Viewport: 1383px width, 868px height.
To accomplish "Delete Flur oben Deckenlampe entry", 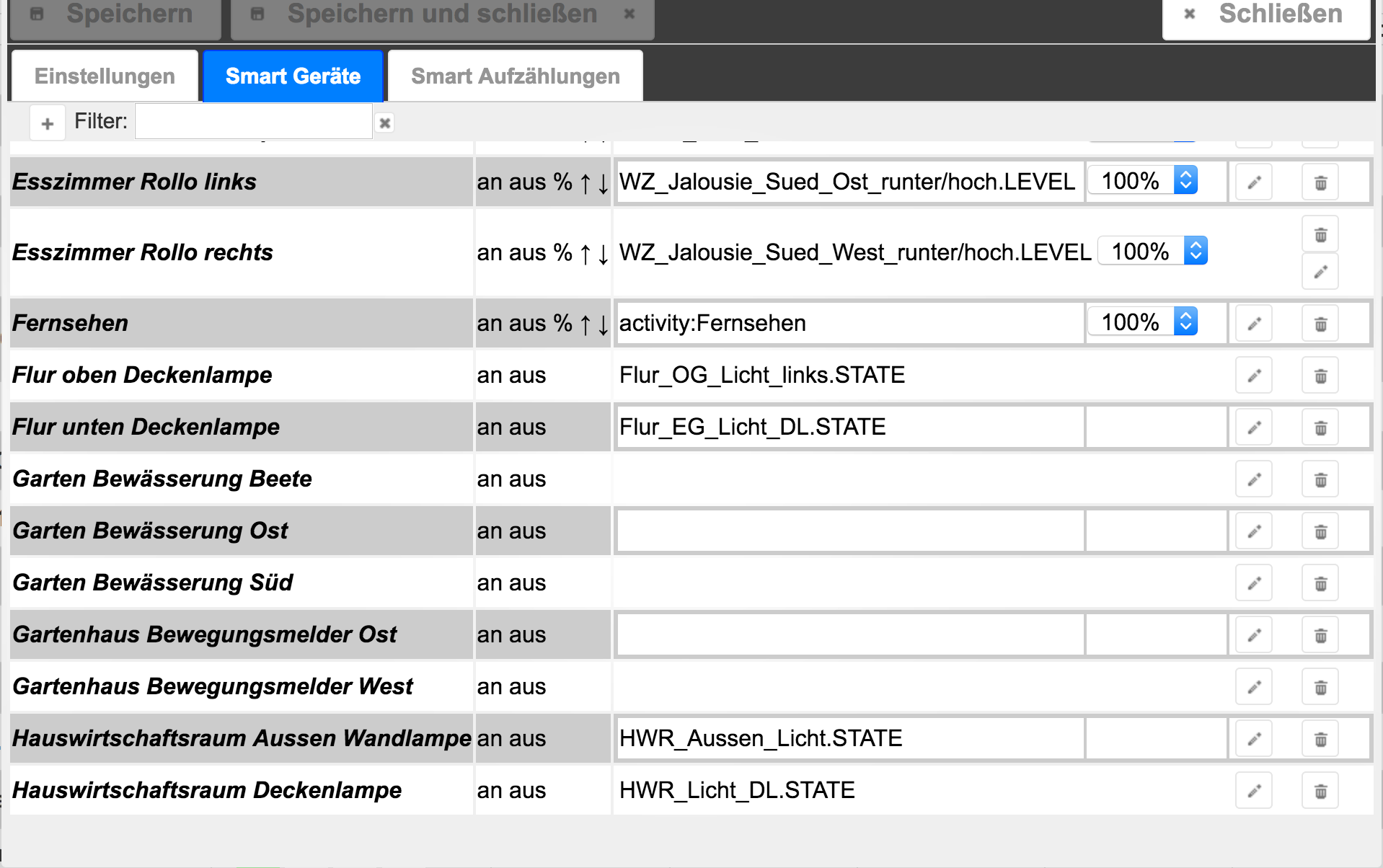I will point(1320,376).
